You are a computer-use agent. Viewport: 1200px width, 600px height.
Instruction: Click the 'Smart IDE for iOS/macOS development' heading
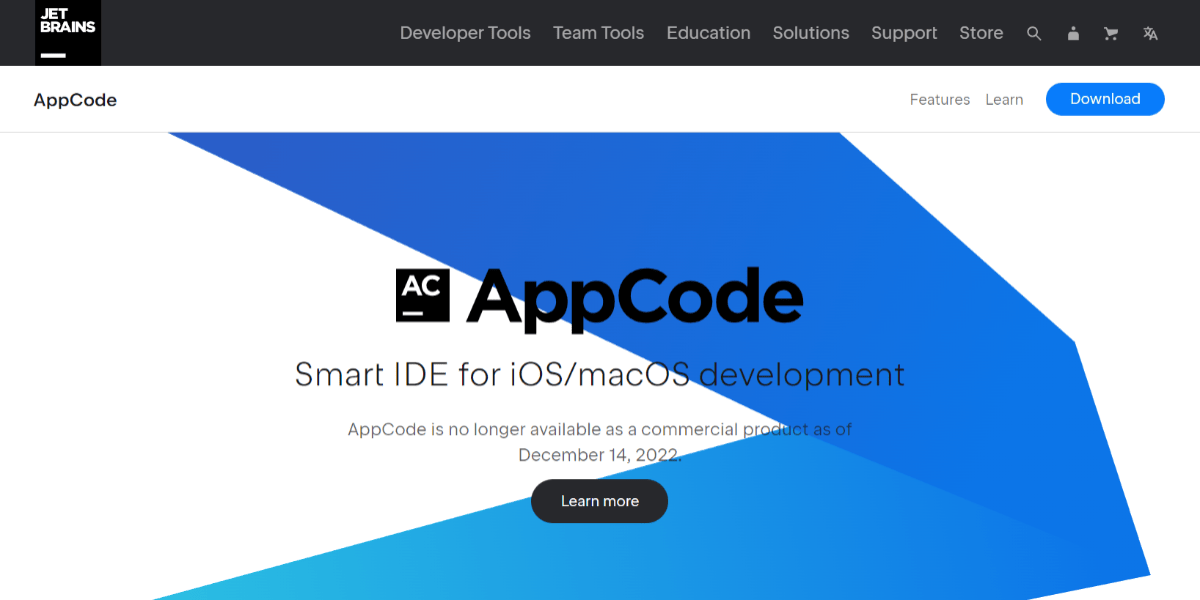tap(599, 375)
